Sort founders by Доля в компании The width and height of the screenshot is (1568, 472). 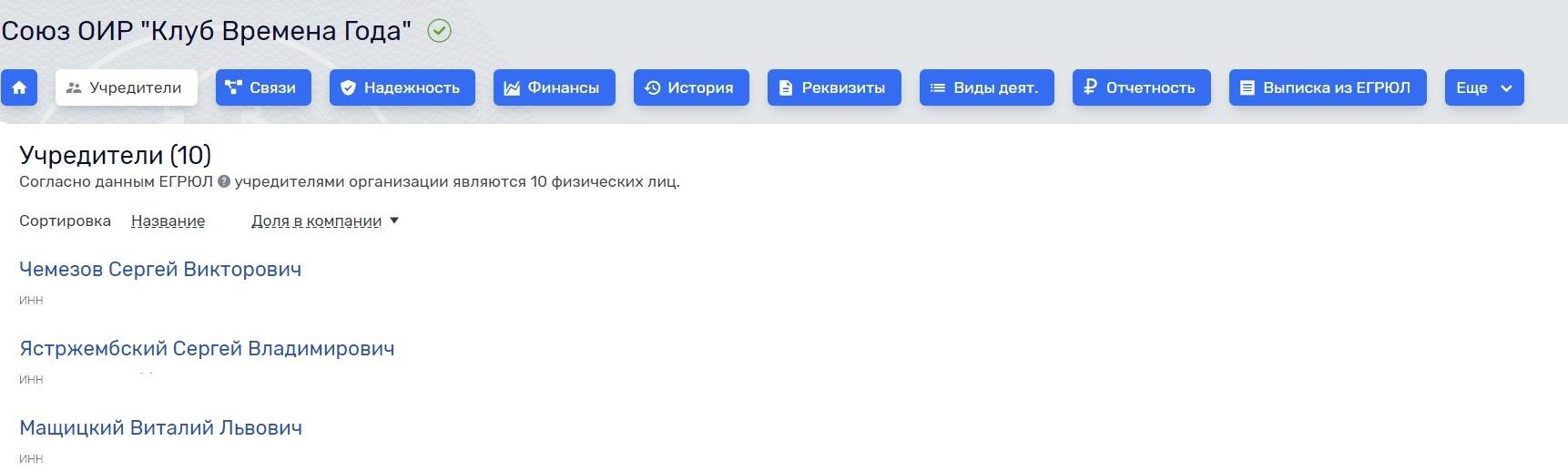(x=316, y=221)
